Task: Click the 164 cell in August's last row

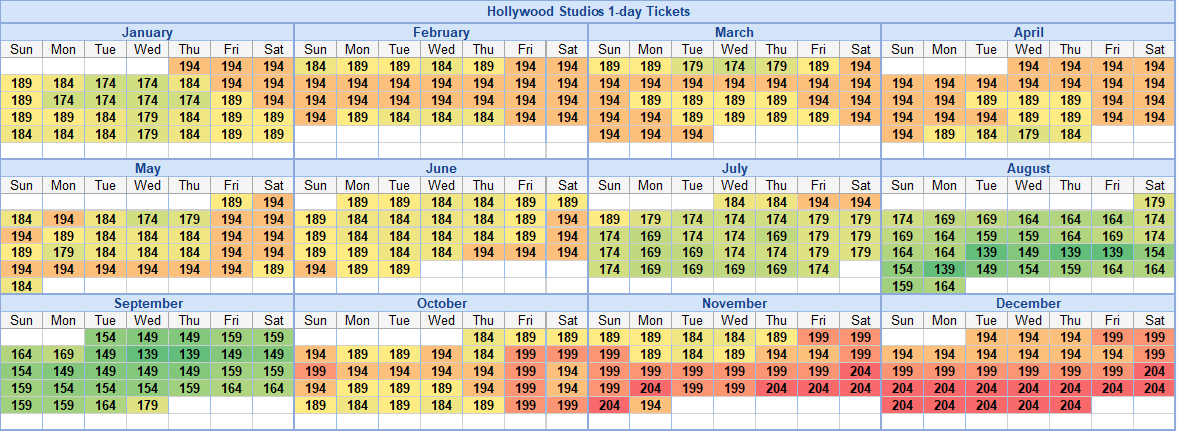Action: (x=944, y=286)
